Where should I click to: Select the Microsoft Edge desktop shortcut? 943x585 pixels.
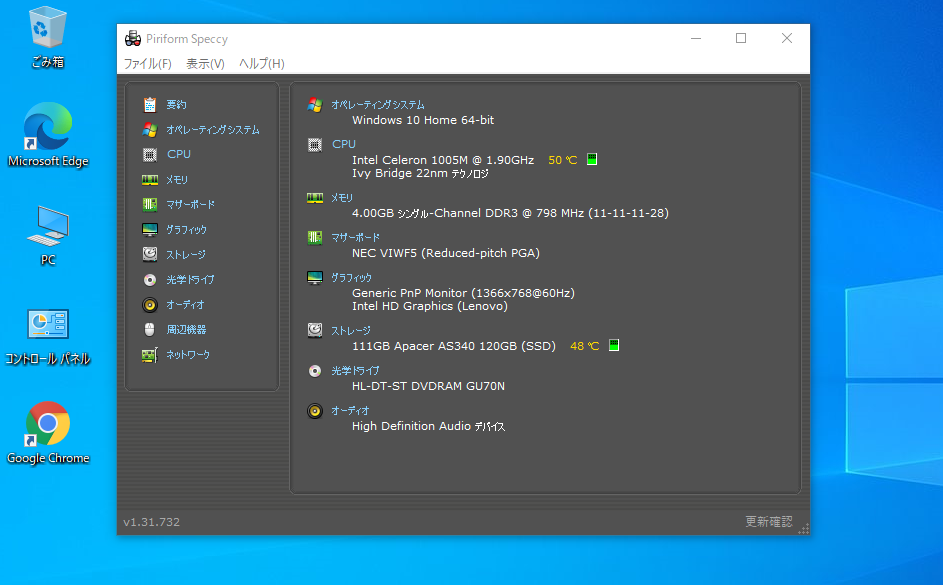coord(48,136)
